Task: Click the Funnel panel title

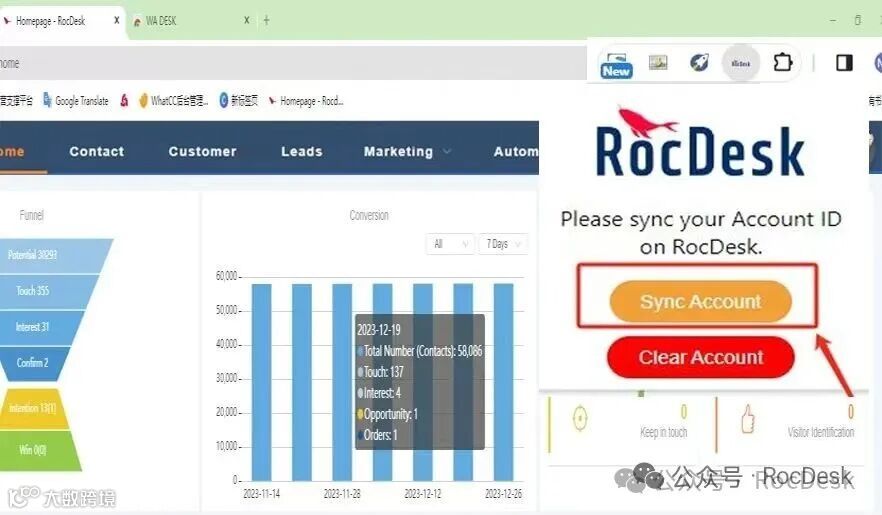Action: [x=32, y=215]
